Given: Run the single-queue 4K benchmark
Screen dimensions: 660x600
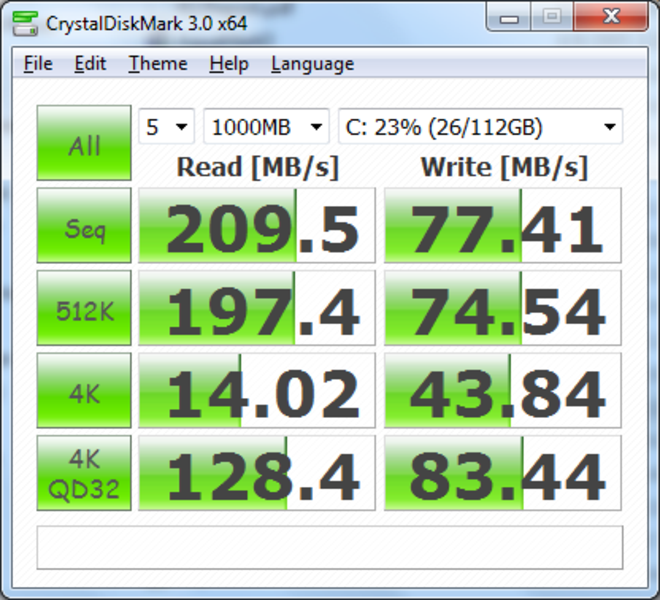Looking at the screenshot, I should tap(84, 390).
